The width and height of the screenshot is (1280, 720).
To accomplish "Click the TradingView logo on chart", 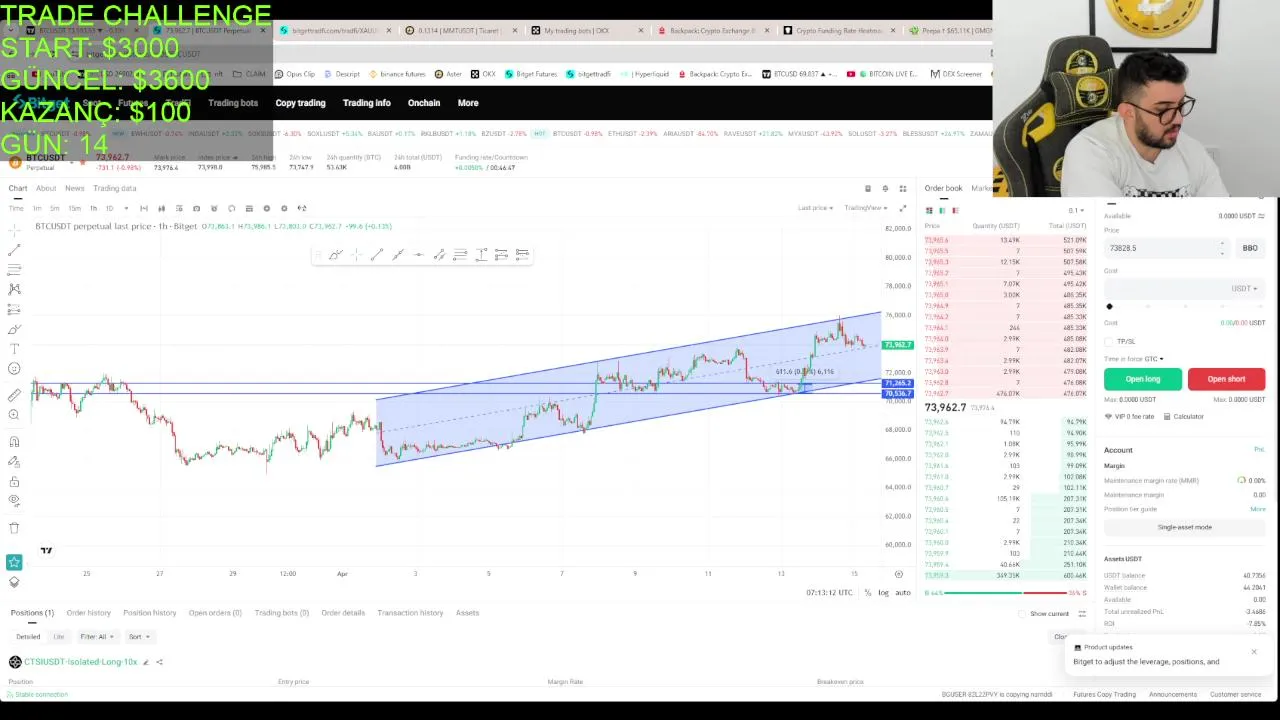I will pos(46,550).
